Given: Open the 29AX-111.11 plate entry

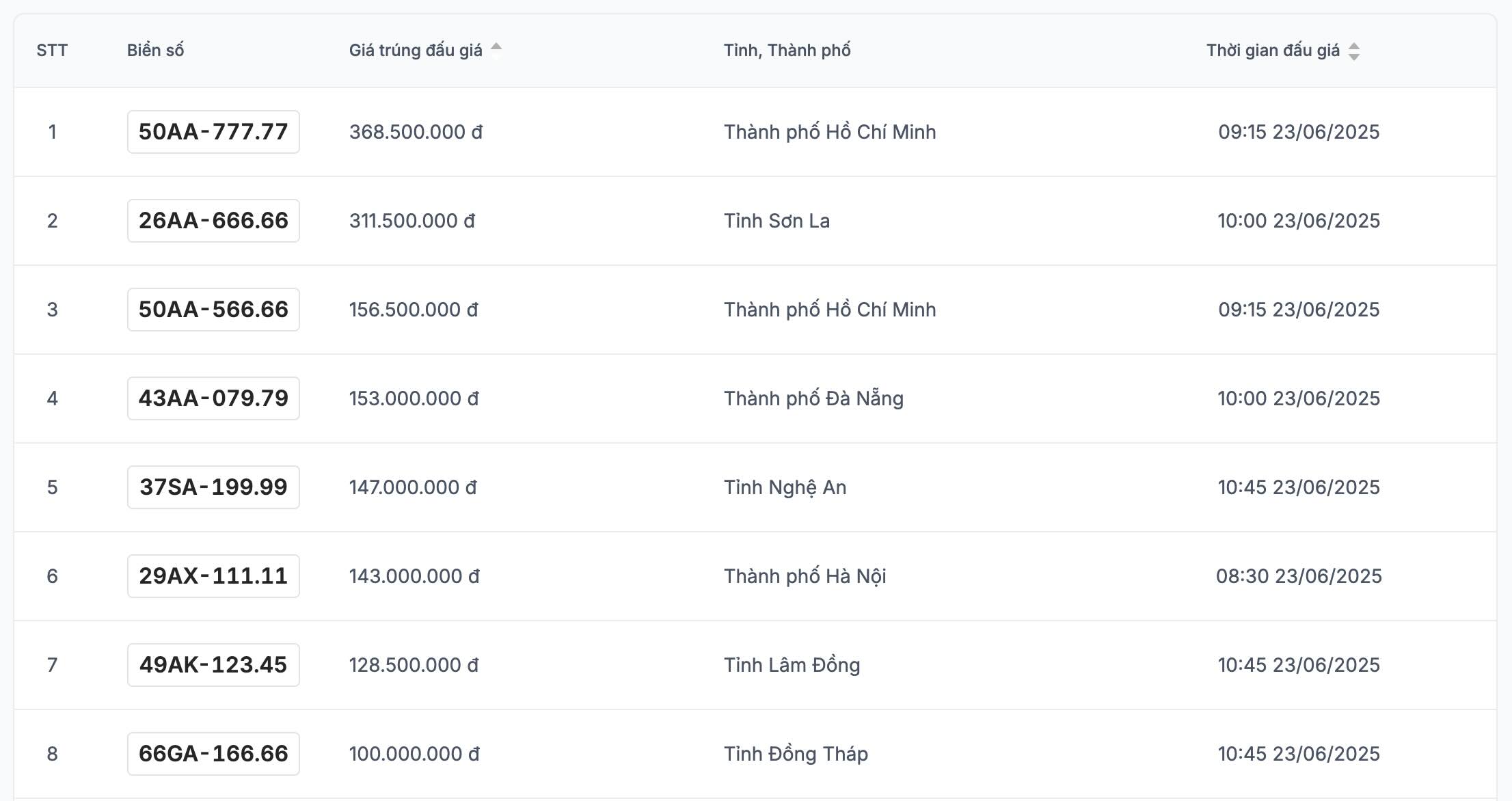Looking at the screenshot, I should pos(213,576).
